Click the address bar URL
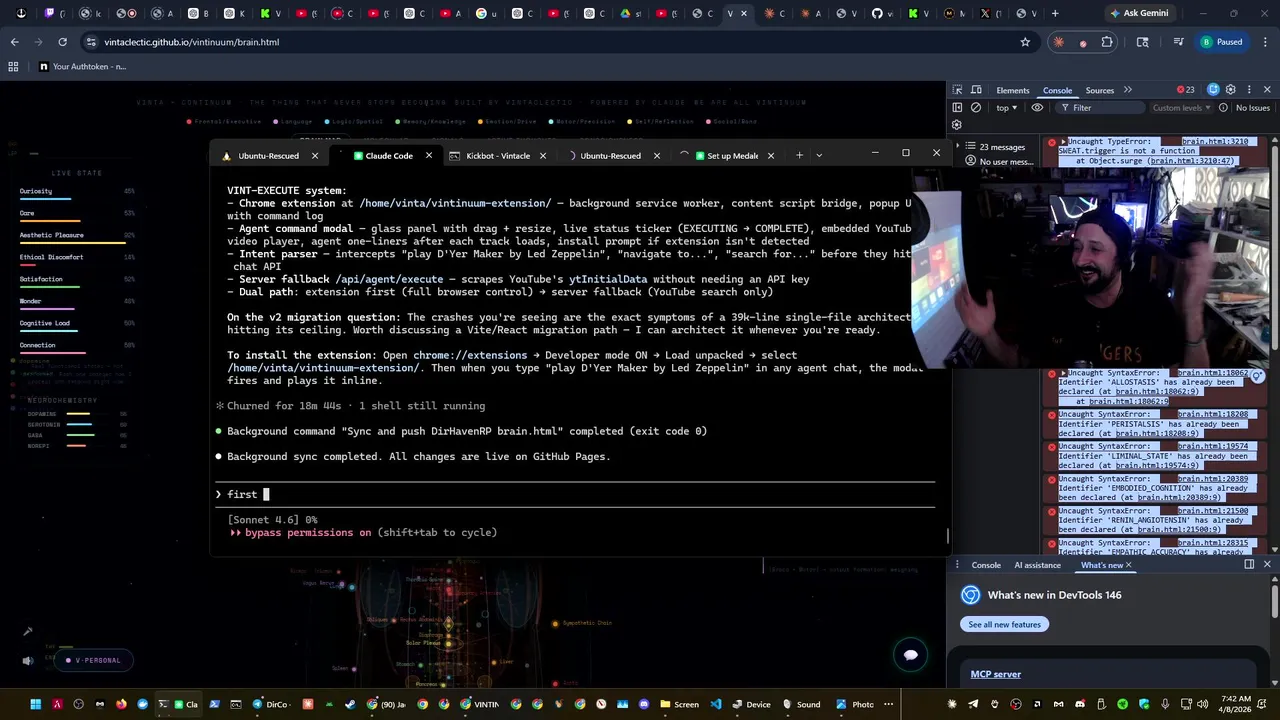This screenshot has height=720, width=1280. point(191,42)
